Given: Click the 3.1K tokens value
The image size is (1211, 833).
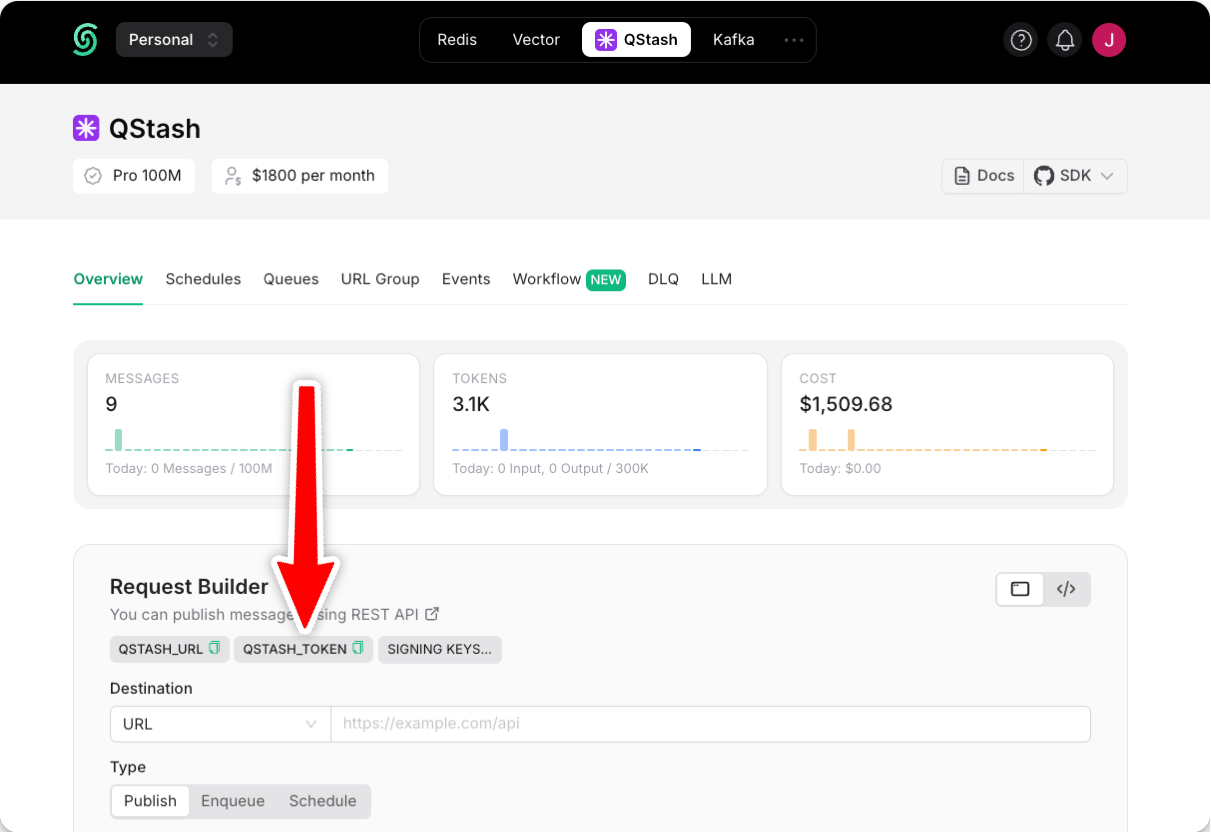Looking at the screenshot, I should [471, 404].
